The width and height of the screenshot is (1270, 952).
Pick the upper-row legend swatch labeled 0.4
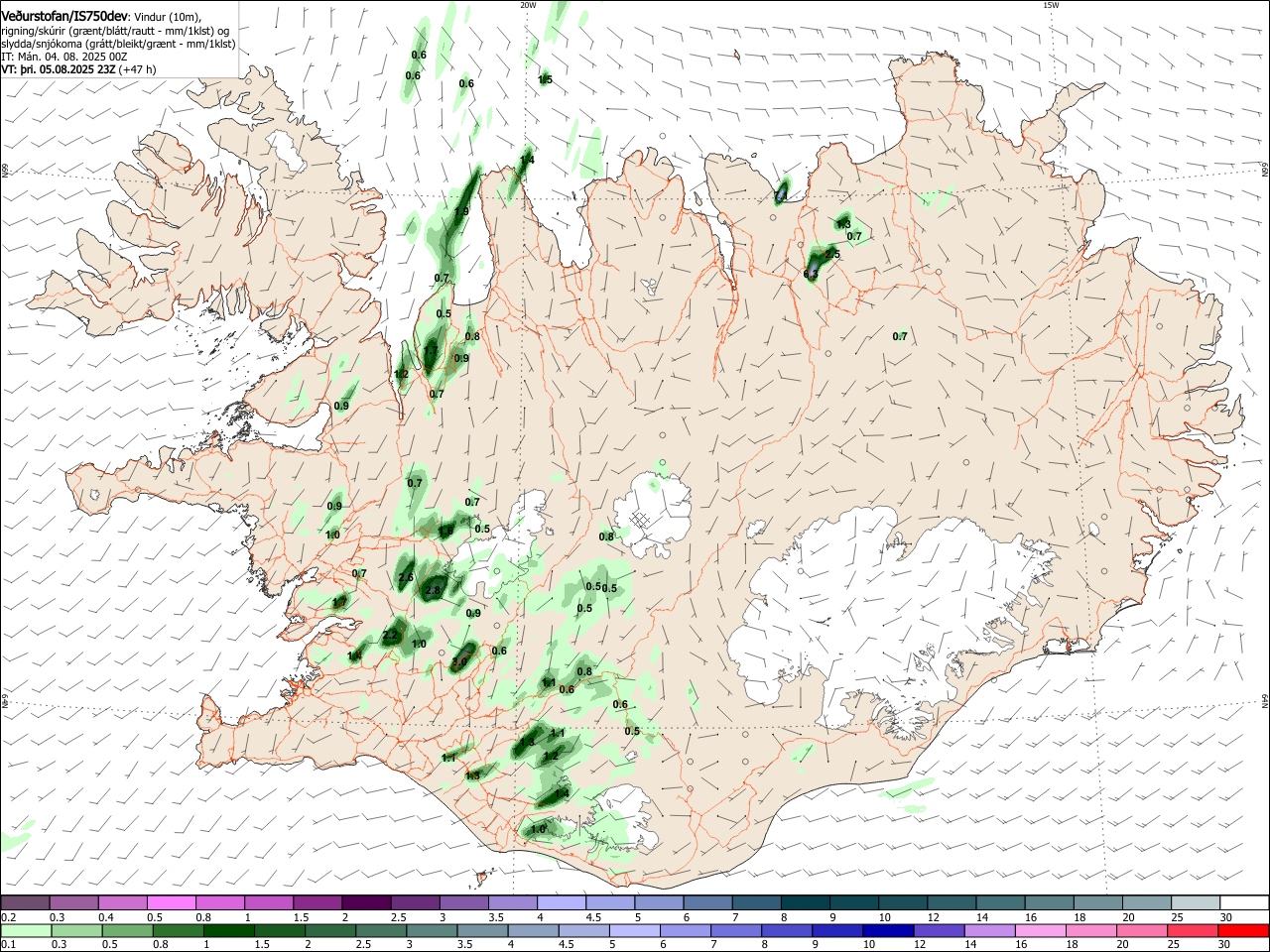(x=122, y=902)
